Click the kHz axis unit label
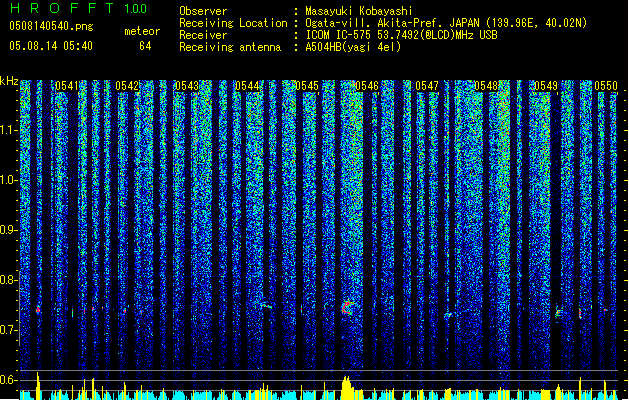This screenshot has height=400, width=629. click(9, 81)
